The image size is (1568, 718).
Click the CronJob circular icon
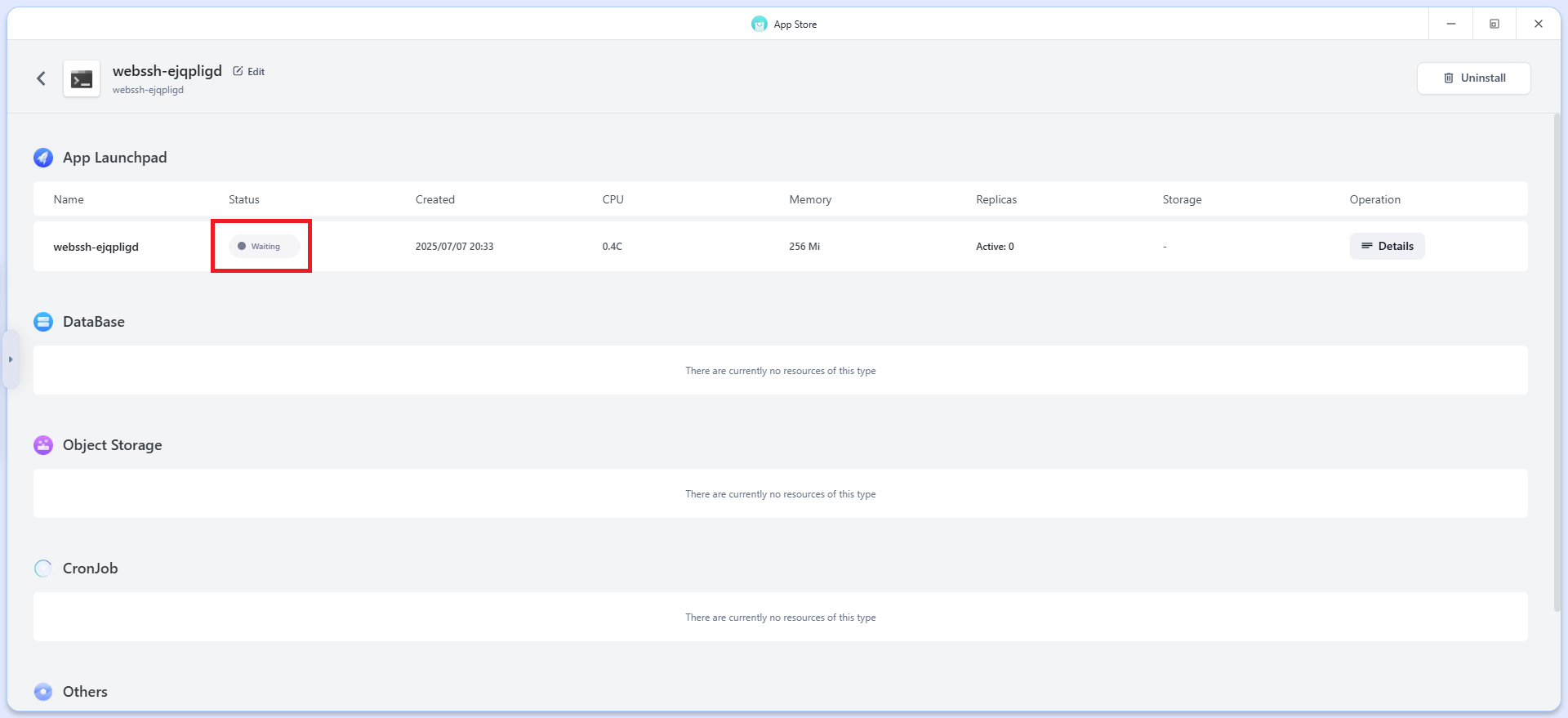[43, 569]
